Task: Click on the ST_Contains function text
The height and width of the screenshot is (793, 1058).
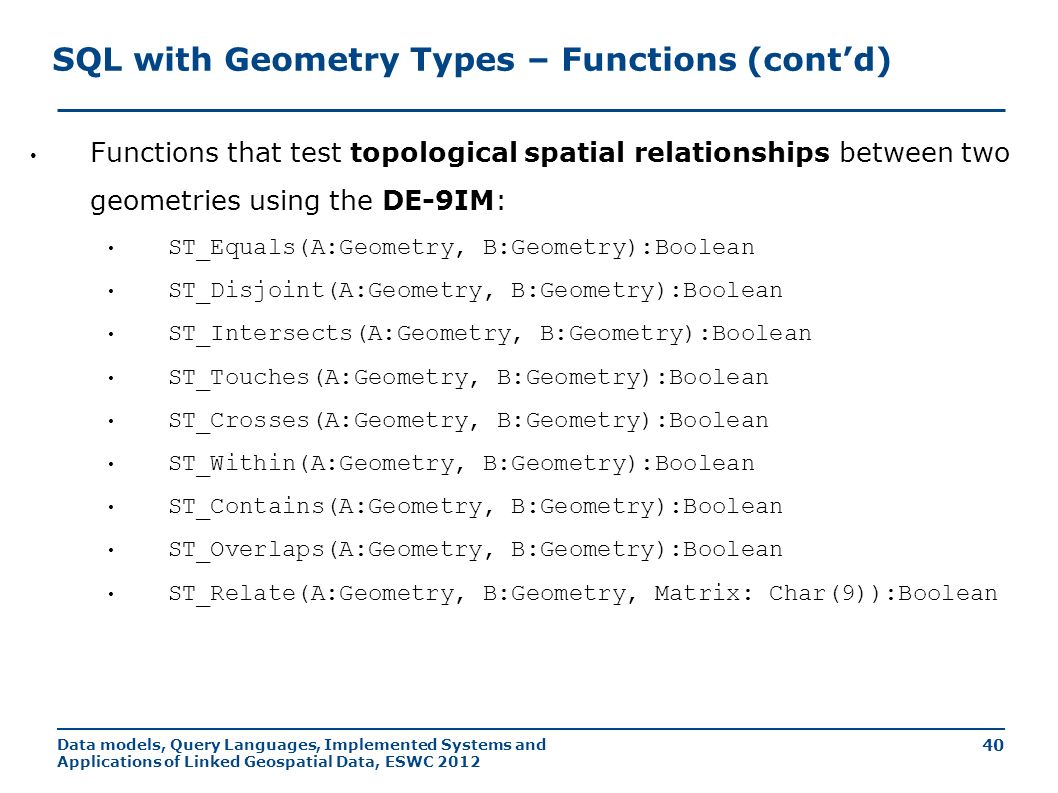Action: point(476,507)
